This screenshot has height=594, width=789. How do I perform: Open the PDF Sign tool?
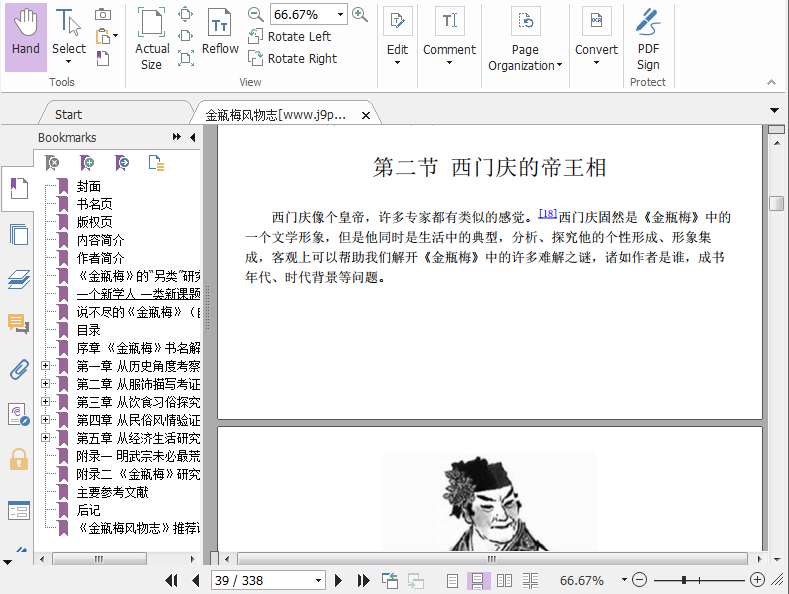(x=648, y=36)
